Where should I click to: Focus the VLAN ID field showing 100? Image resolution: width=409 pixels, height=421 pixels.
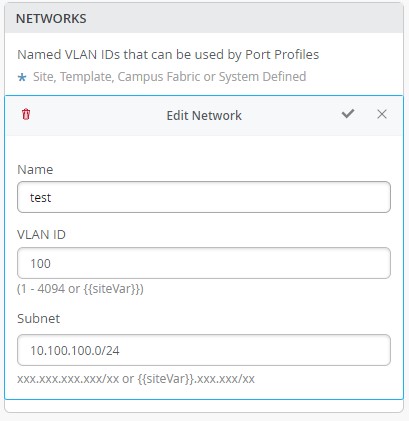tap(204, 263)
